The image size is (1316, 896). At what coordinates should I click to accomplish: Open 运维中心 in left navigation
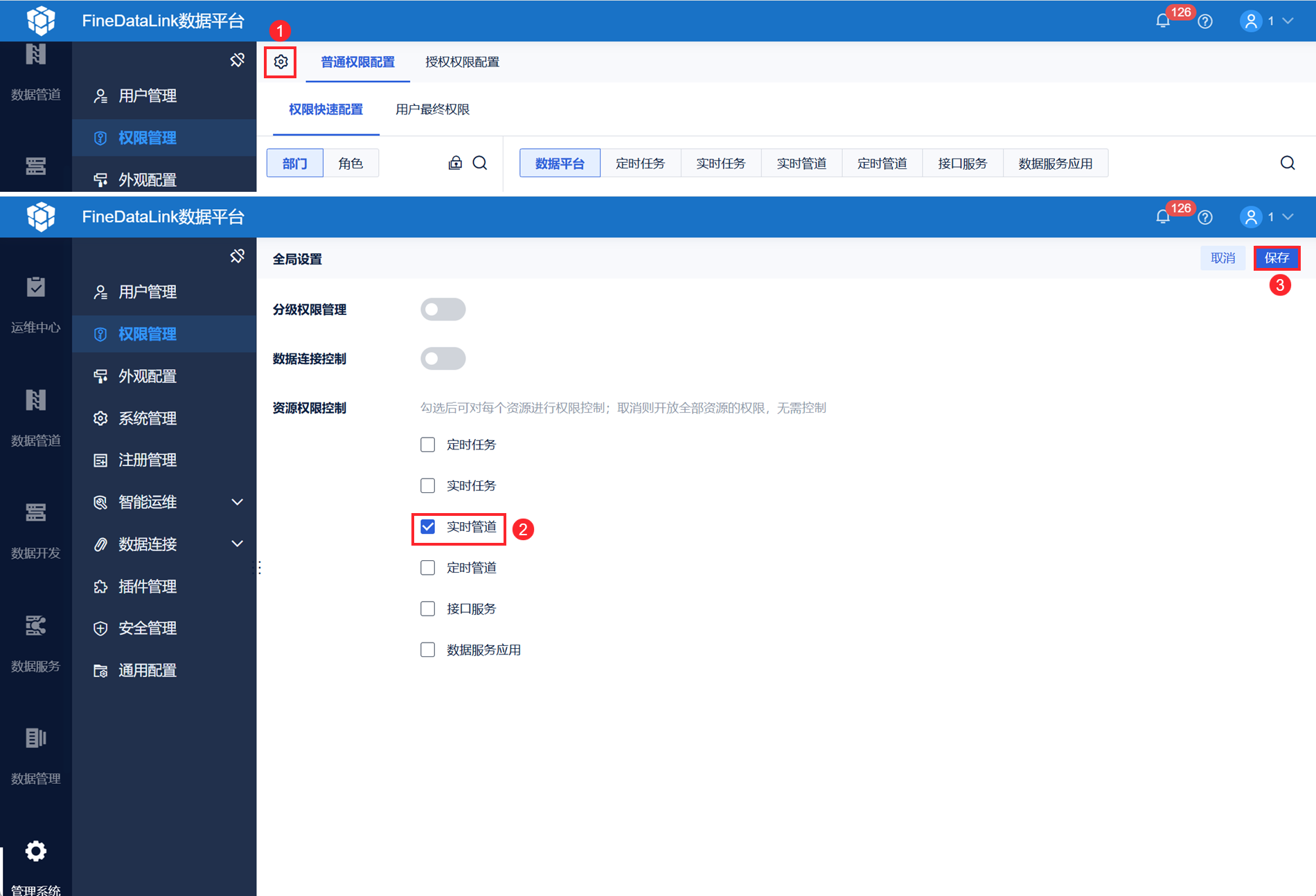click(x=36, y=305)
